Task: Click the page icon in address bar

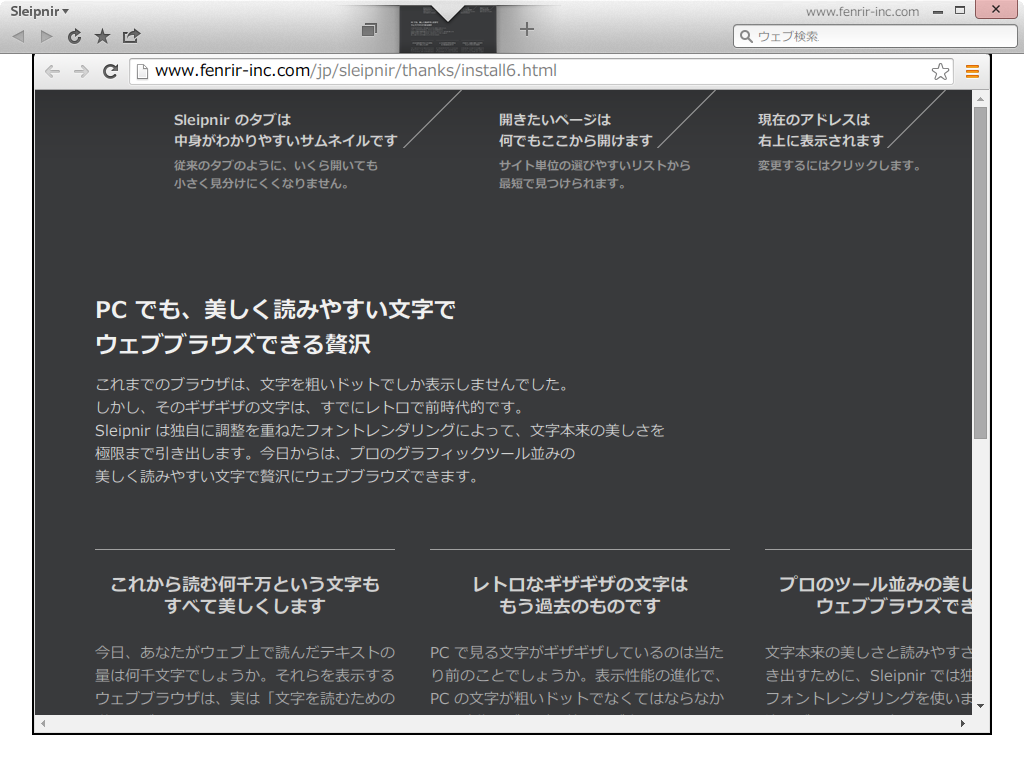Action: [x=142, y=71]
